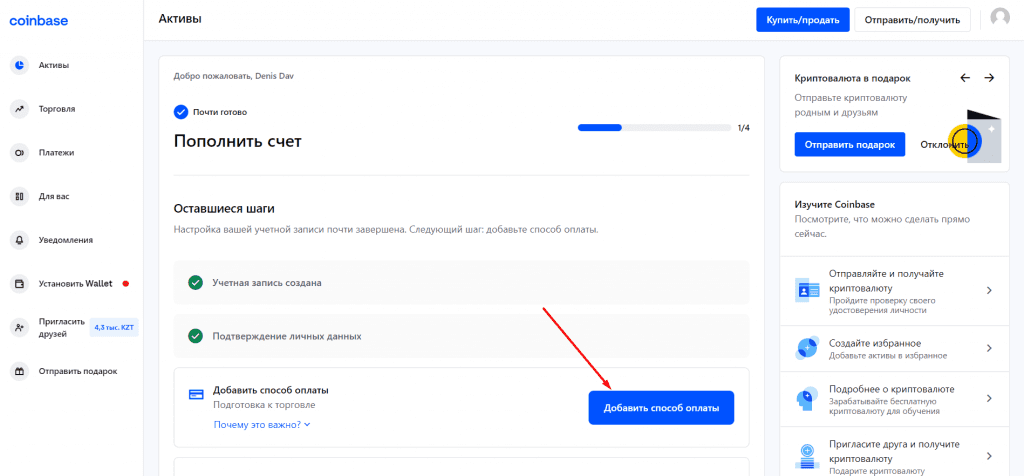The height and width of the screenshot is (476, 1024).
Task: Click the Купить/продать button
Action: pyautogui.click(x=803, y=20)
